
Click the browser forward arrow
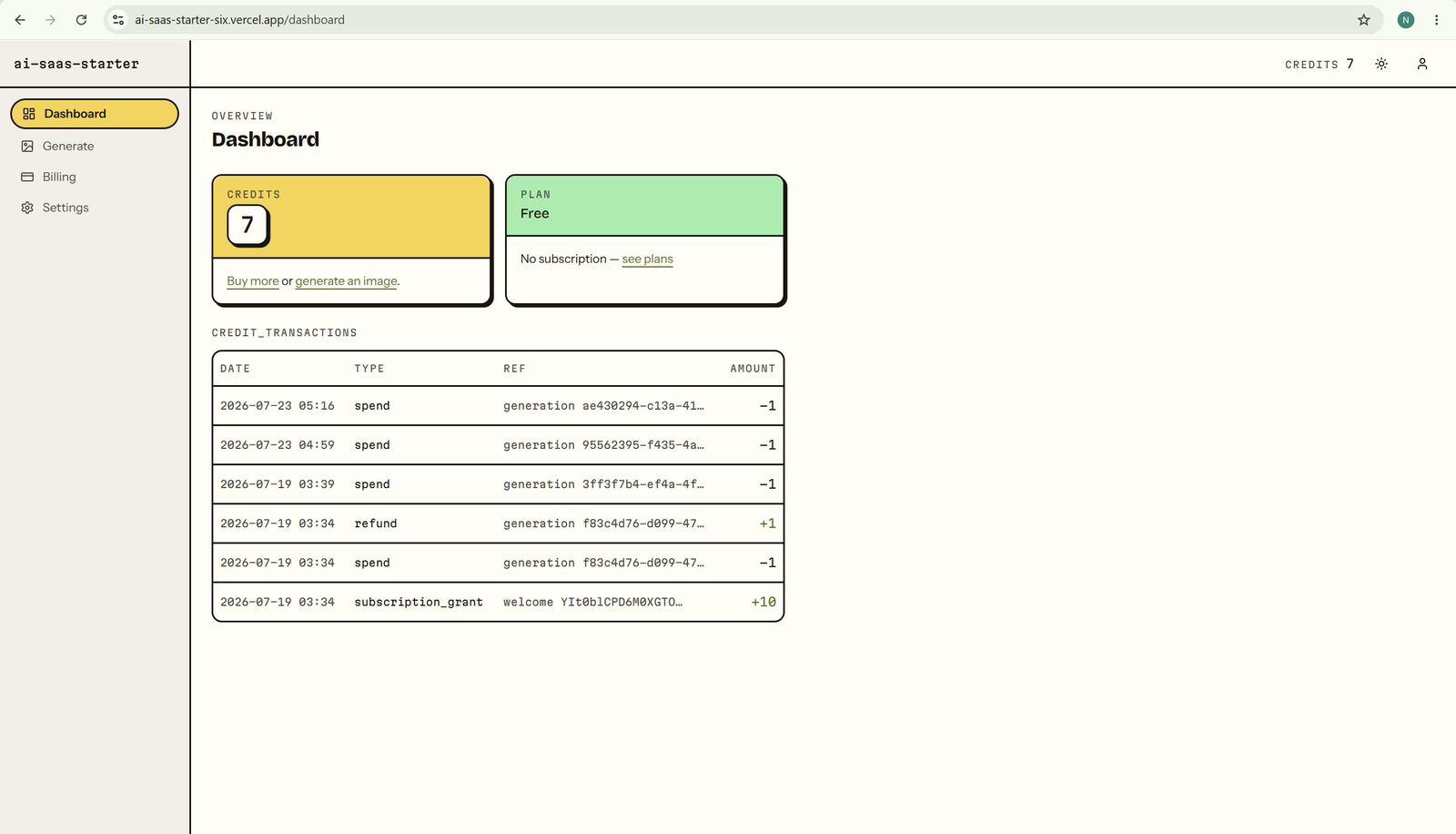50,20
